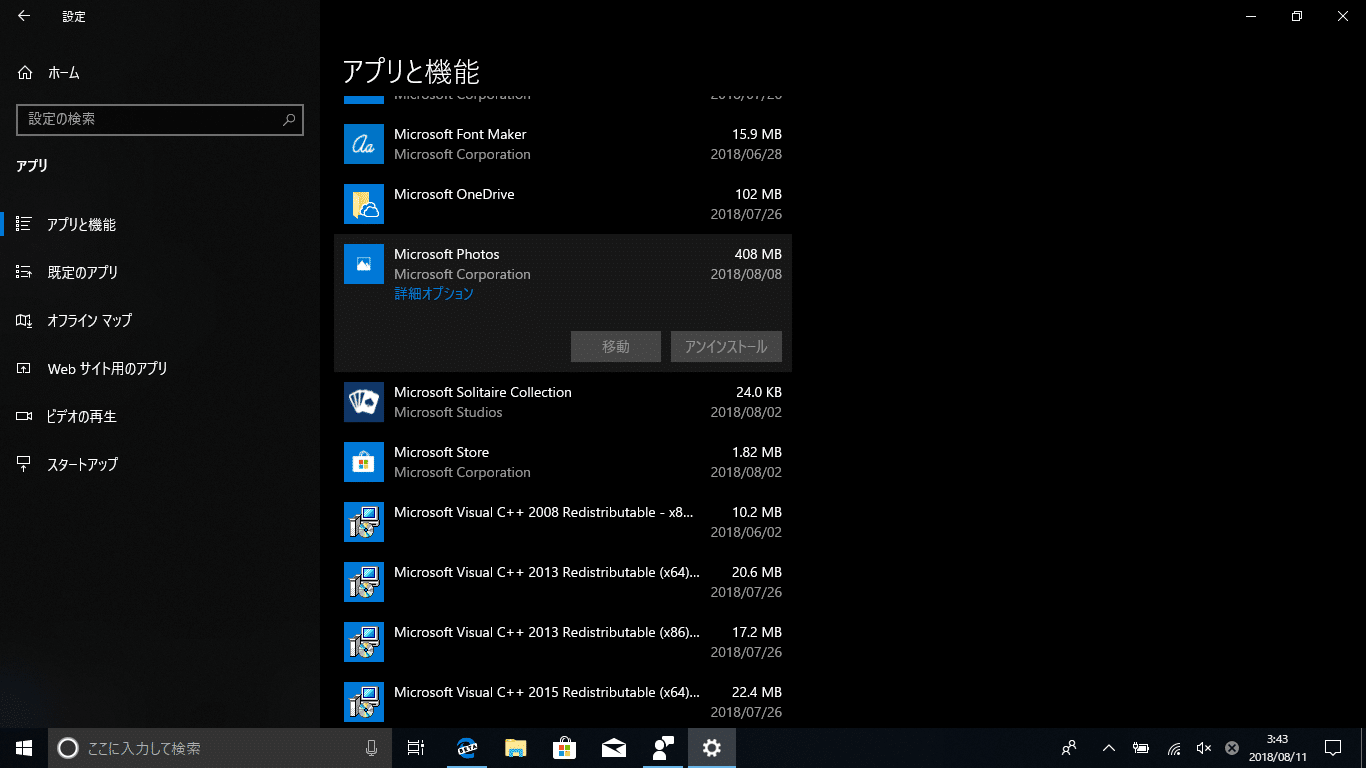Select the Microsoft OneDrive entry name
Image resolution: width=1366 pixels, height=768 pixels.
(x=454, y=194)
